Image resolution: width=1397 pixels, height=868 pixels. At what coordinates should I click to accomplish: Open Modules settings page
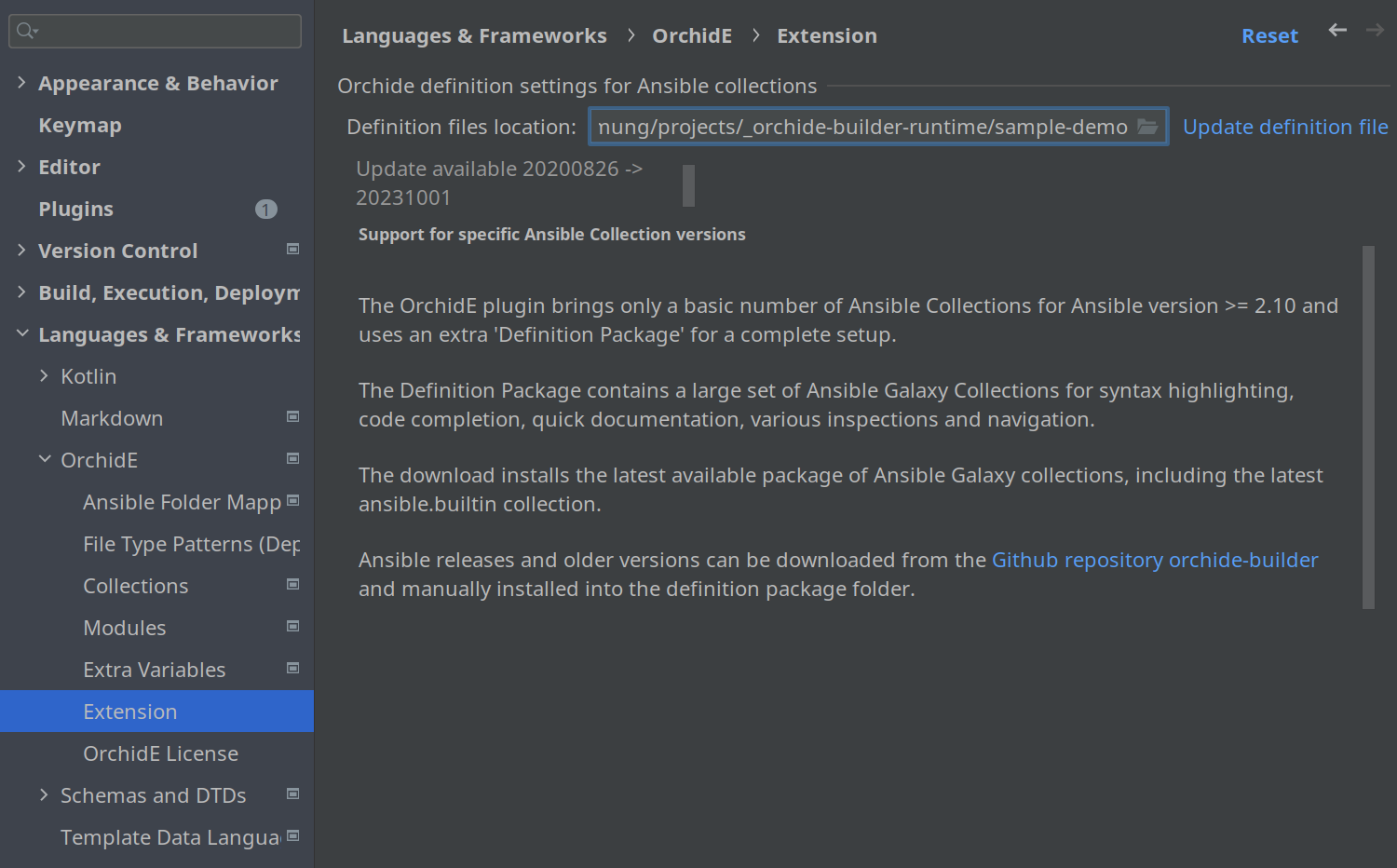click(125, 629)
